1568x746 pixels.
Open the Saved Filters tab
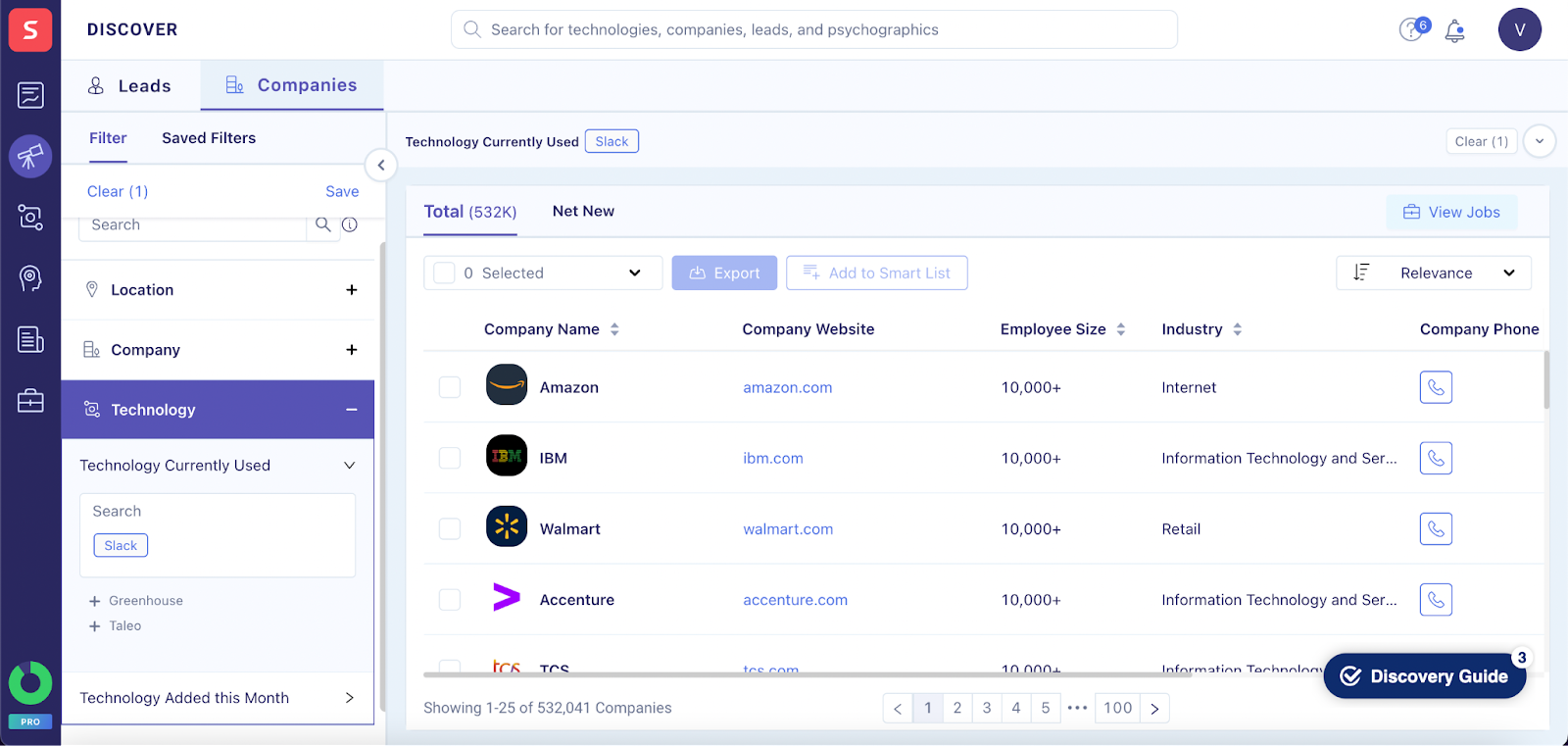coord(209,138)
